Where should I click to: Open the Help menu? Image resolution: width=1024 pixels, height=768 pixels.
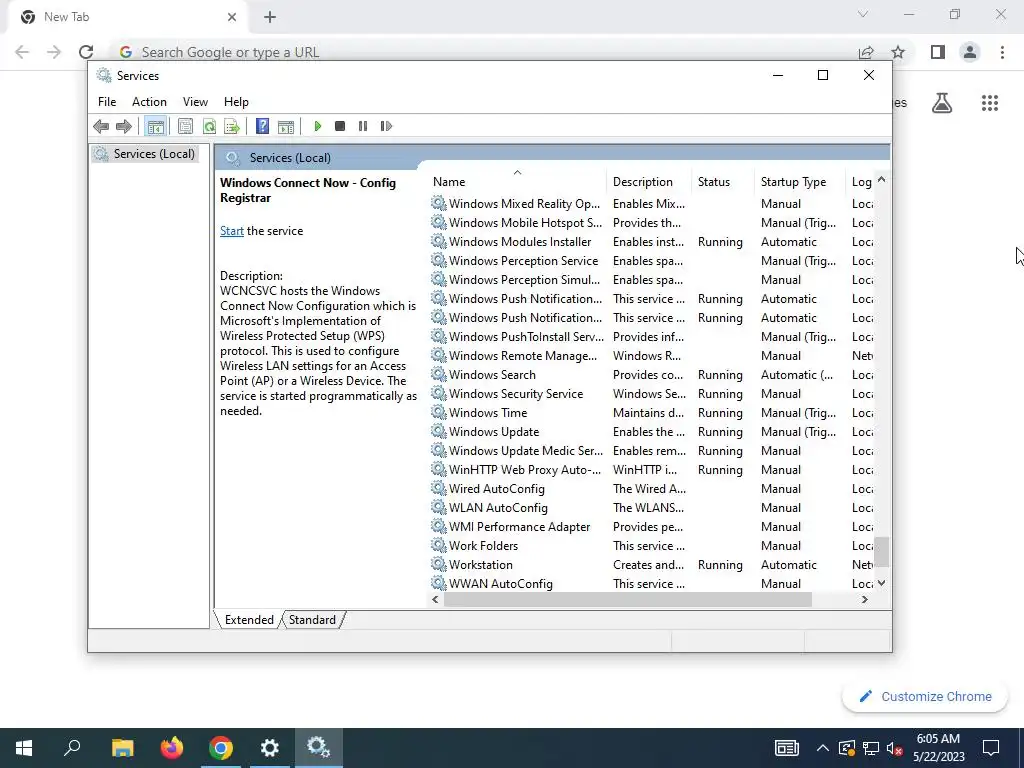pyautogui.click(x=236, y=102)
